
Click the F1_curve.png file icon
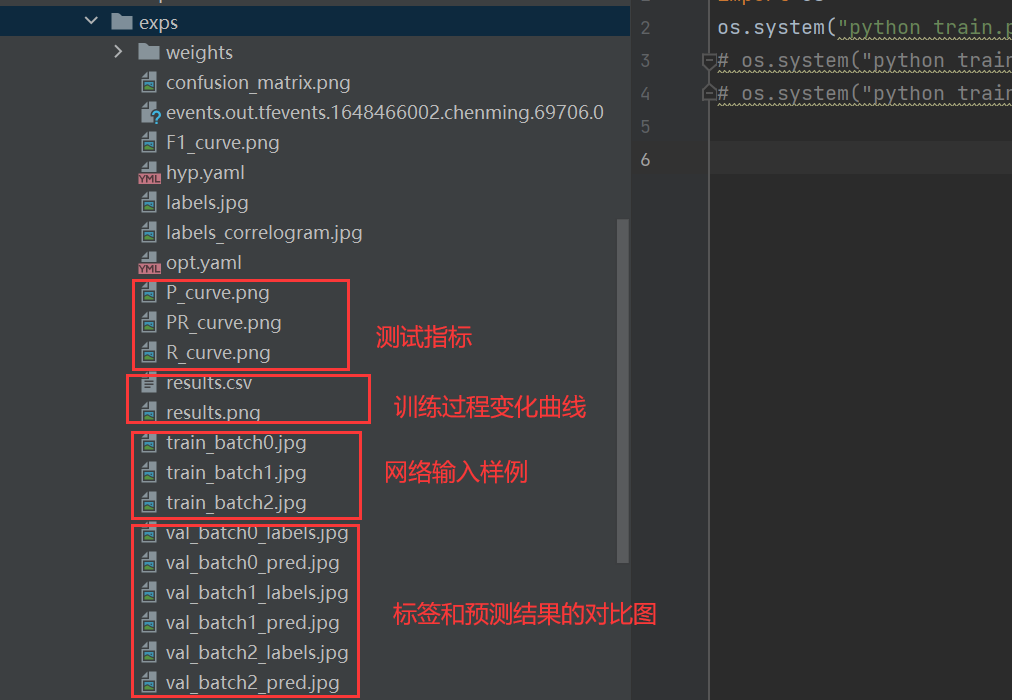pos(149,142)
